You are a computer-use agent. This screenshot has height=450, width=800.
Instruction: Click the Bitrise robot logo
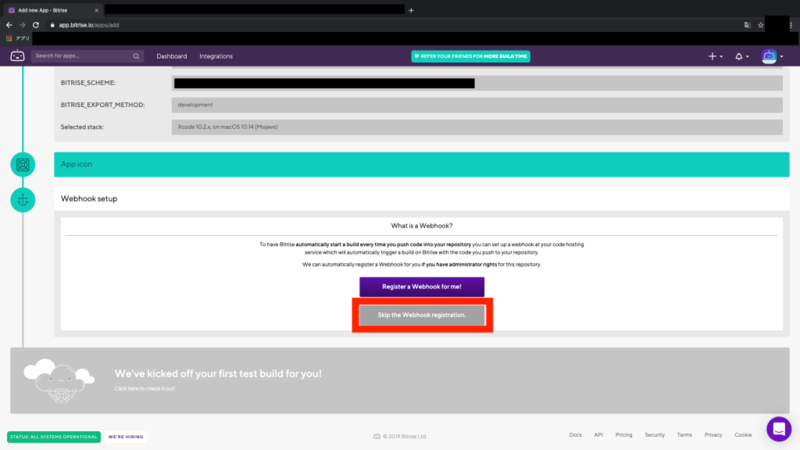tap(17, 56)
